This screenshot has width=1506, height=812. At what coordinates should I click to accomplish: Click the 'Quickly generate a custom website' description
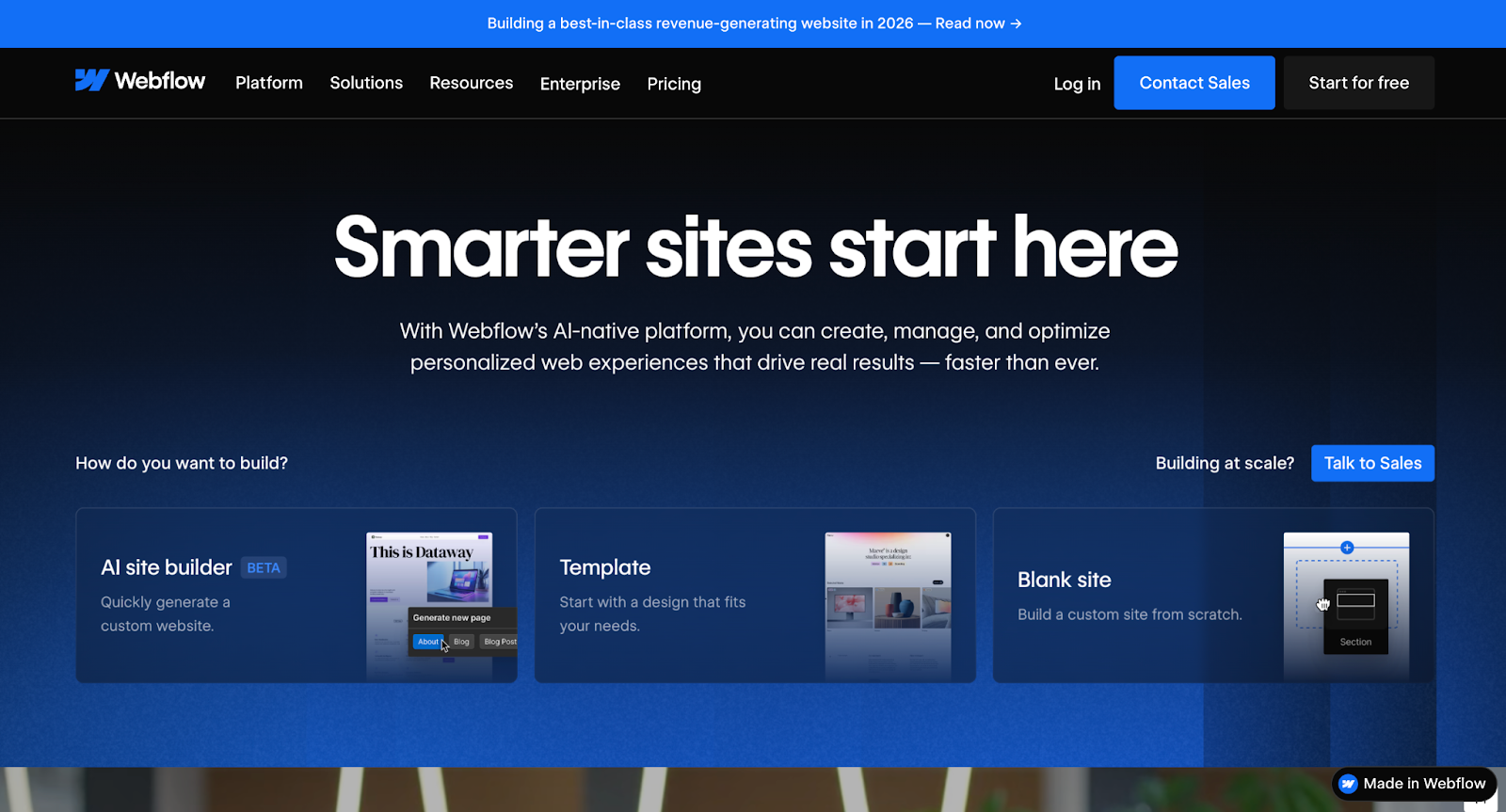(166, 613)
